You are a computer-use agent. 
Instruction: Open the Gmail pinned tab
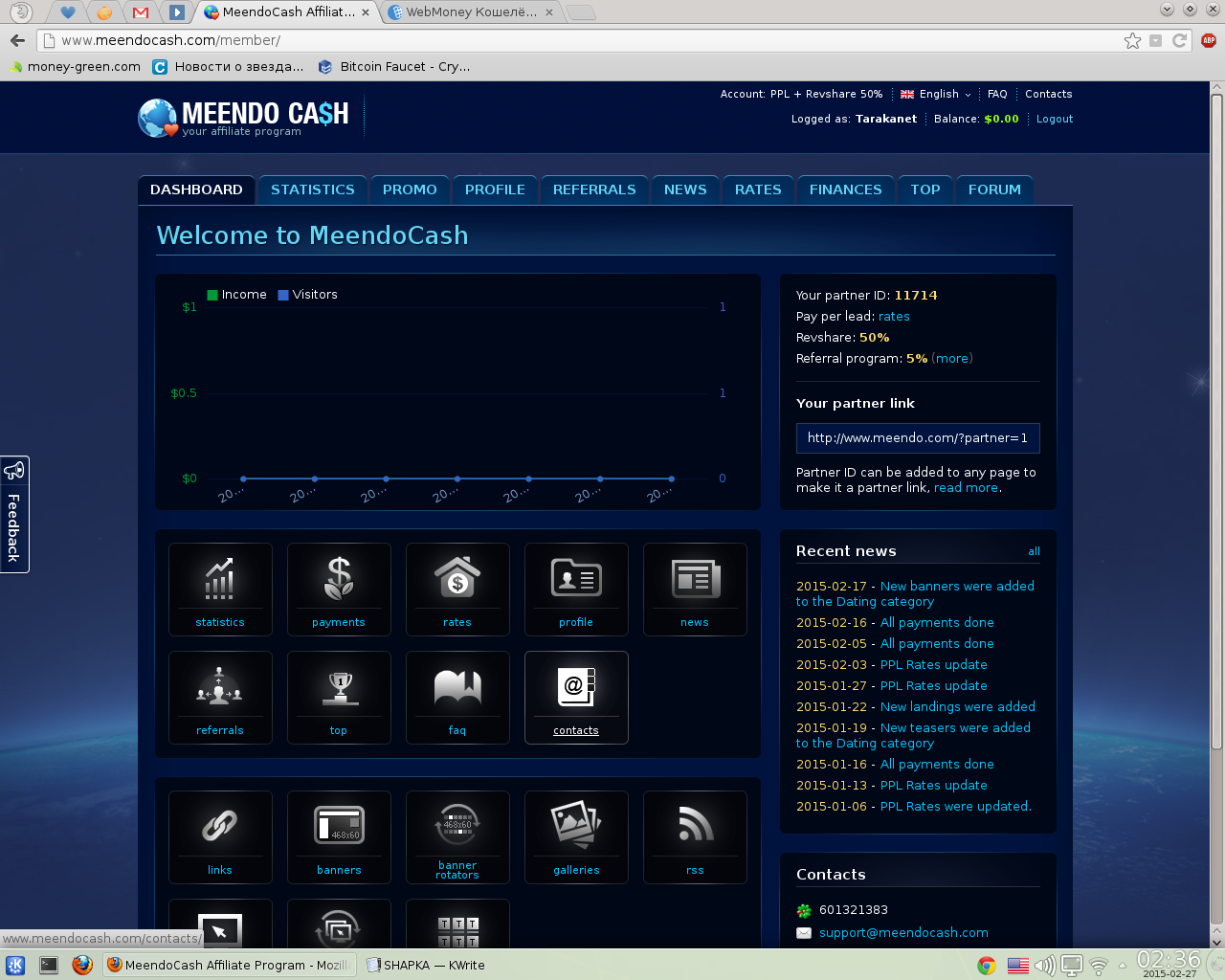coord(141,12)
